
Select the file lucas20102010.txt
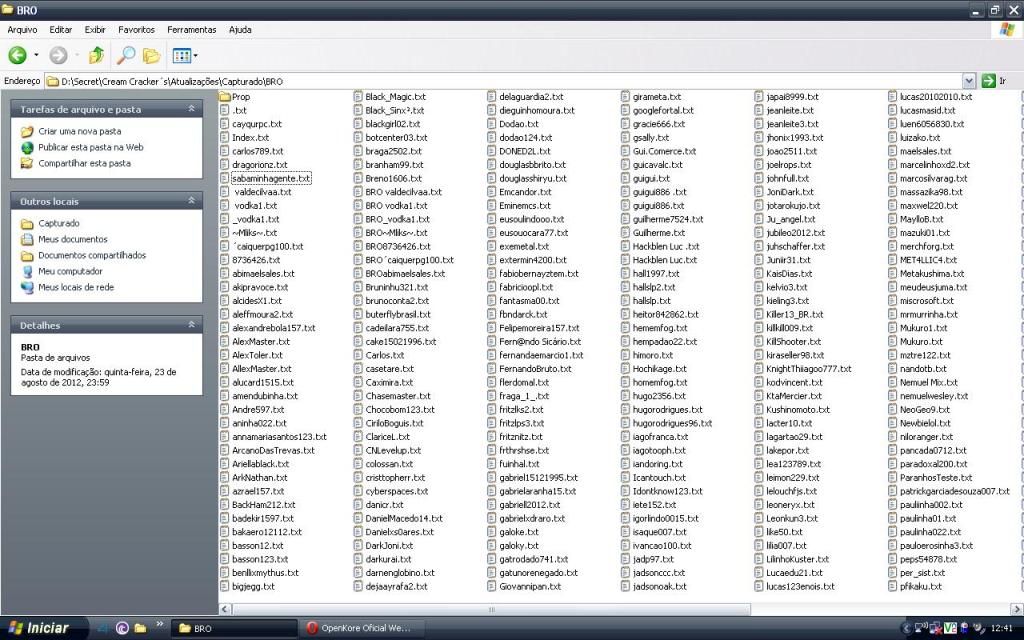pos(935,97)
